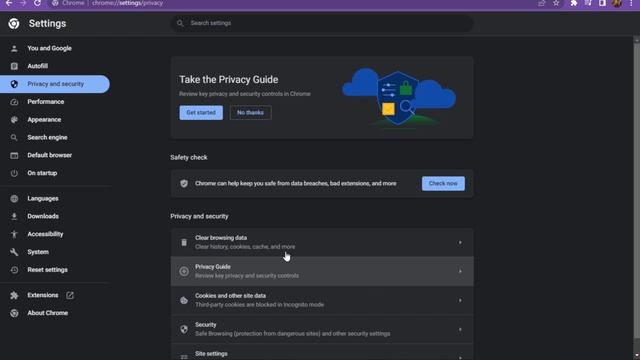Toggle the side panel icon
Image resolution: width=640 pixels, height=360 pixels.
tap(602, 3)
